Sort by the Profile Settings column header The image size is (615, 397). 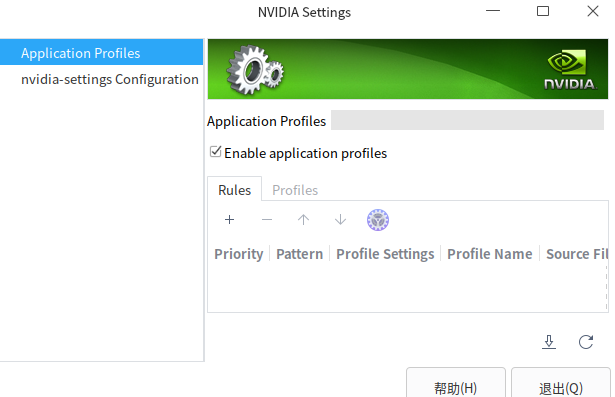pos(385,254)
